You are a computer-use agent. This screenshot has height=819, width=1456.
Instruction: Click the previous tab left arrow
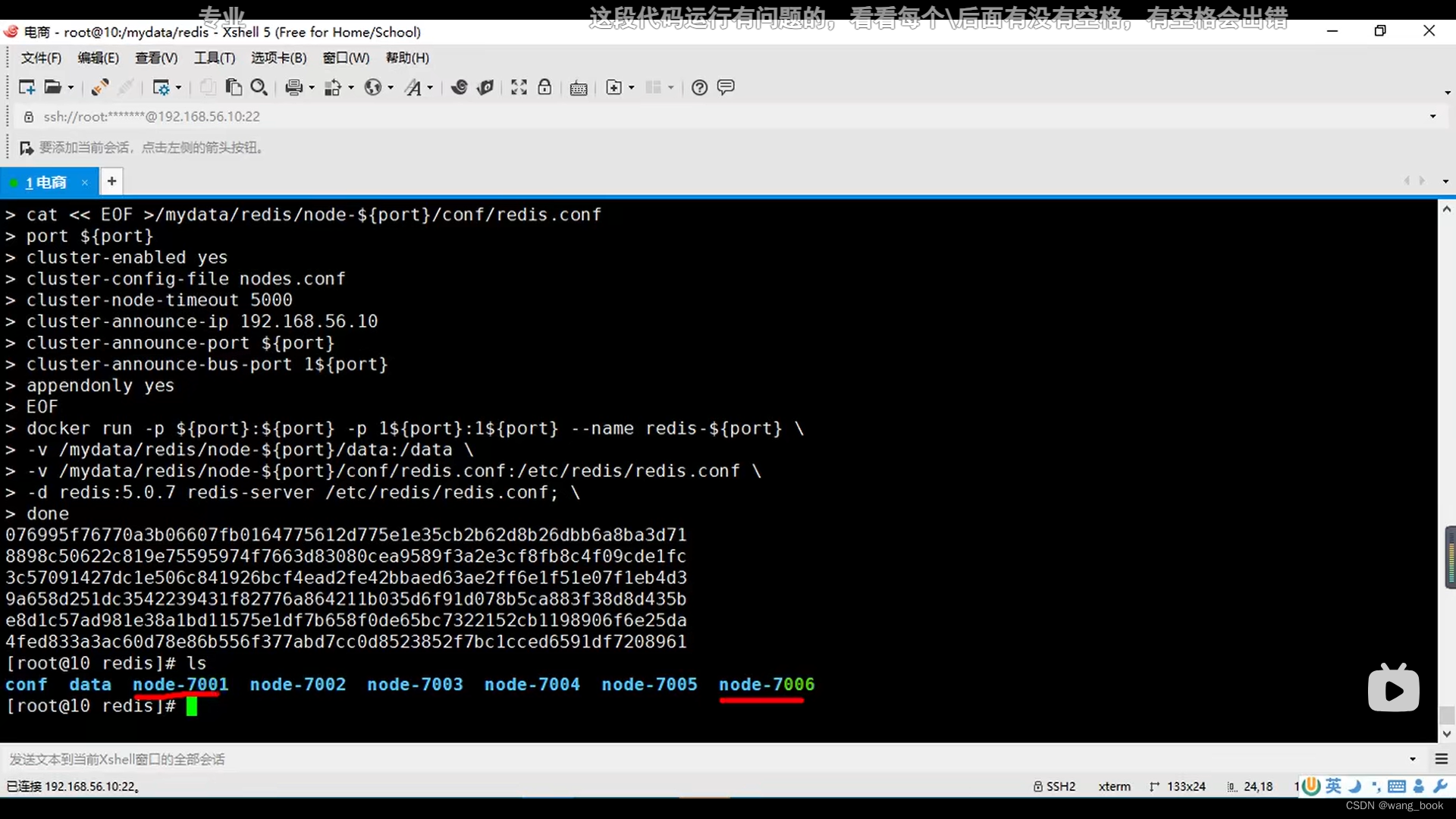coord(1407,181)
